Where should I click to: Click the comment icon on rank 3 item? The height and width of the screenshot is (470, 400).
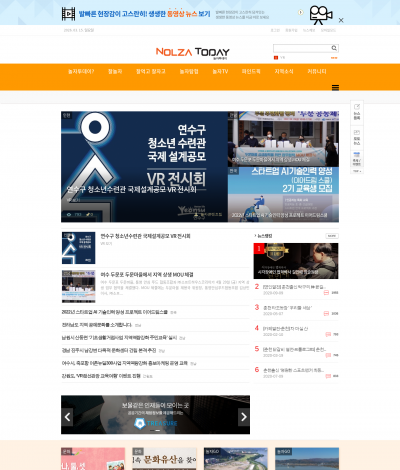[x=326, y=314]
